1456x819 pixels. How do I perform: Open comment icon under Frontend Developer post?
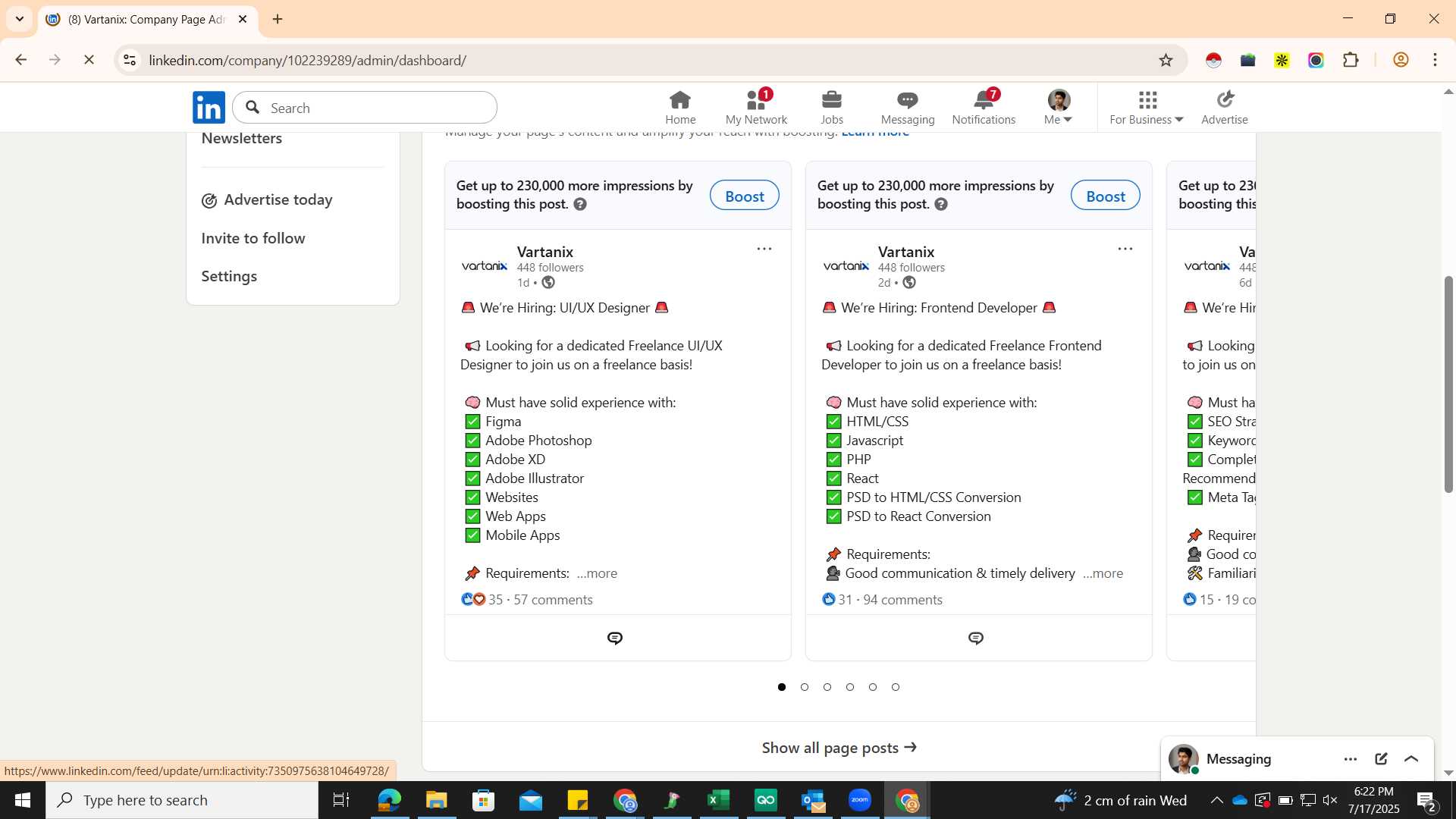[976, 639]
